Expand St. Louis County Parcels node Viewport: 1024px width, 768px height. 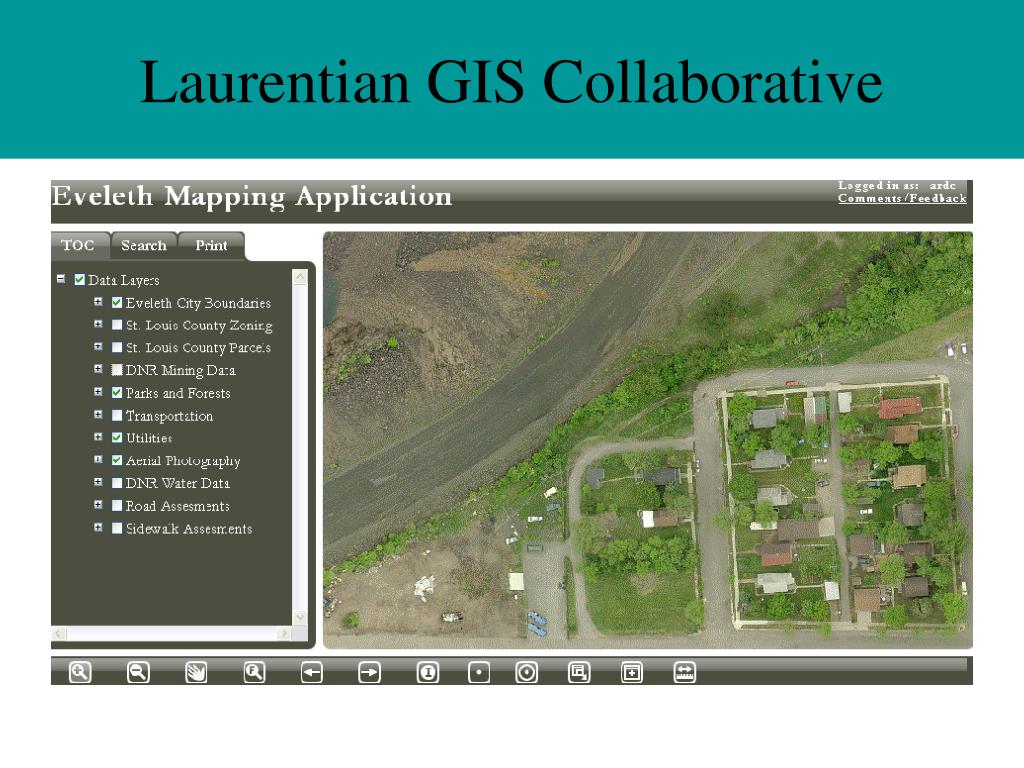(98, 346)
